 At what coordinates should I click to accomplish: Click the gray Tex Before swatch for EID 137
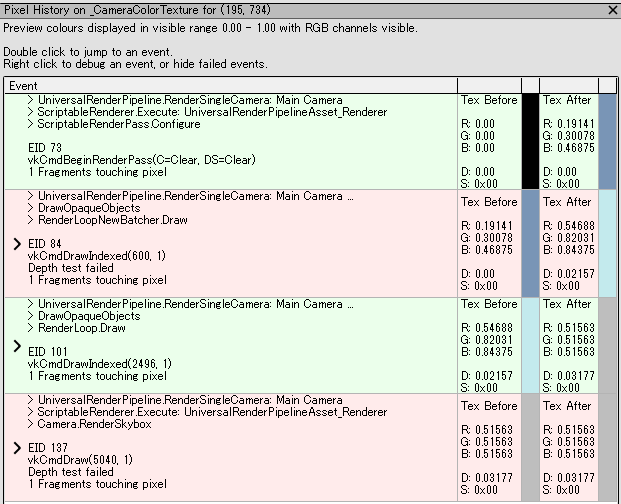point(530,447)
